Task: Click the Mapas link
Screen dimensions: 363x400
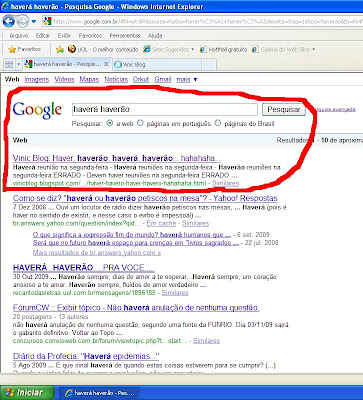Action: [x=89, y=79]
